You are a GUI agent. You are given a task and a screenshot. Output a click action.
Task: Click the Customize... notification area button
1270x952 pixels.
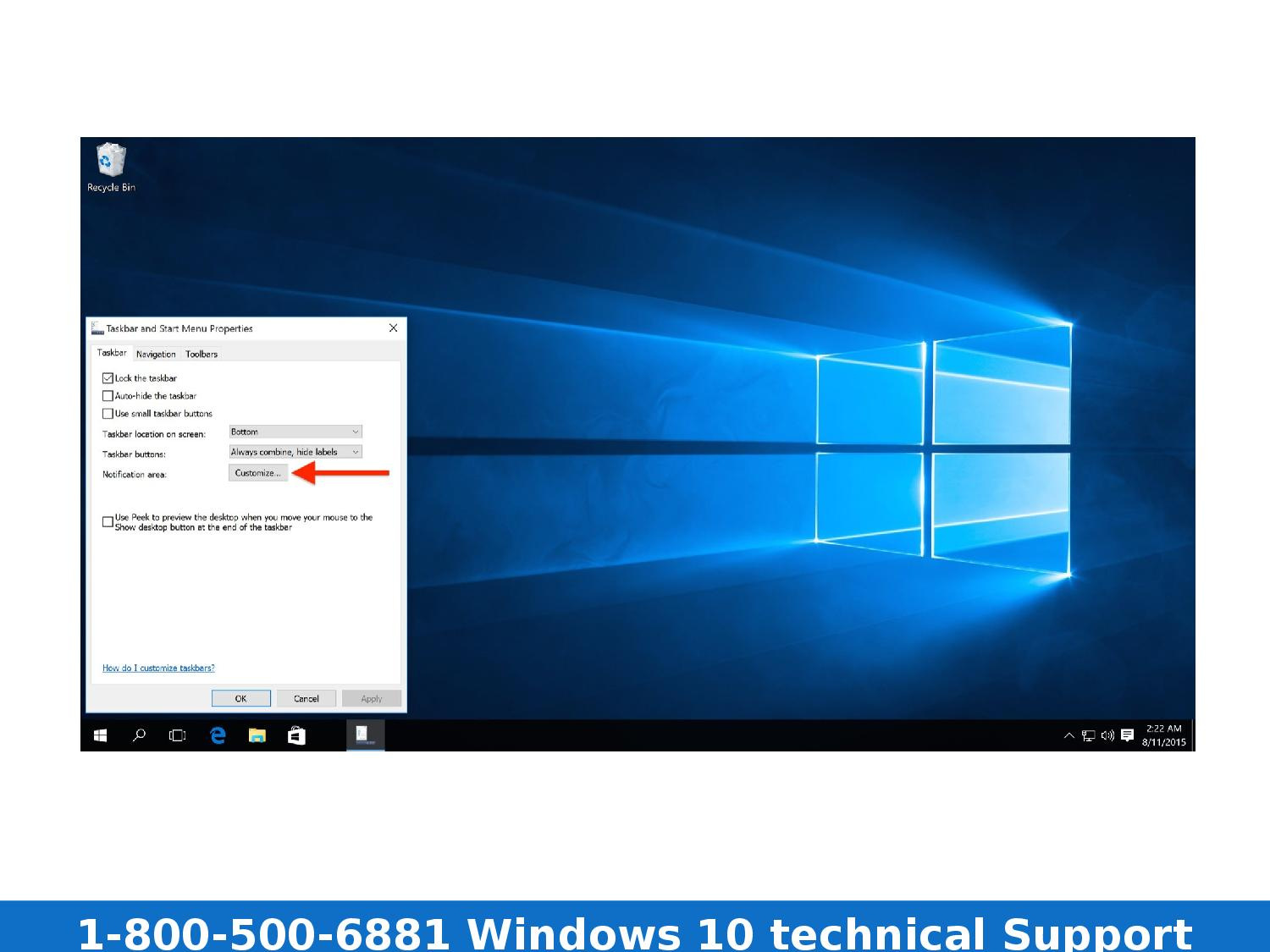pyautogui.click(x=258, y=473)
